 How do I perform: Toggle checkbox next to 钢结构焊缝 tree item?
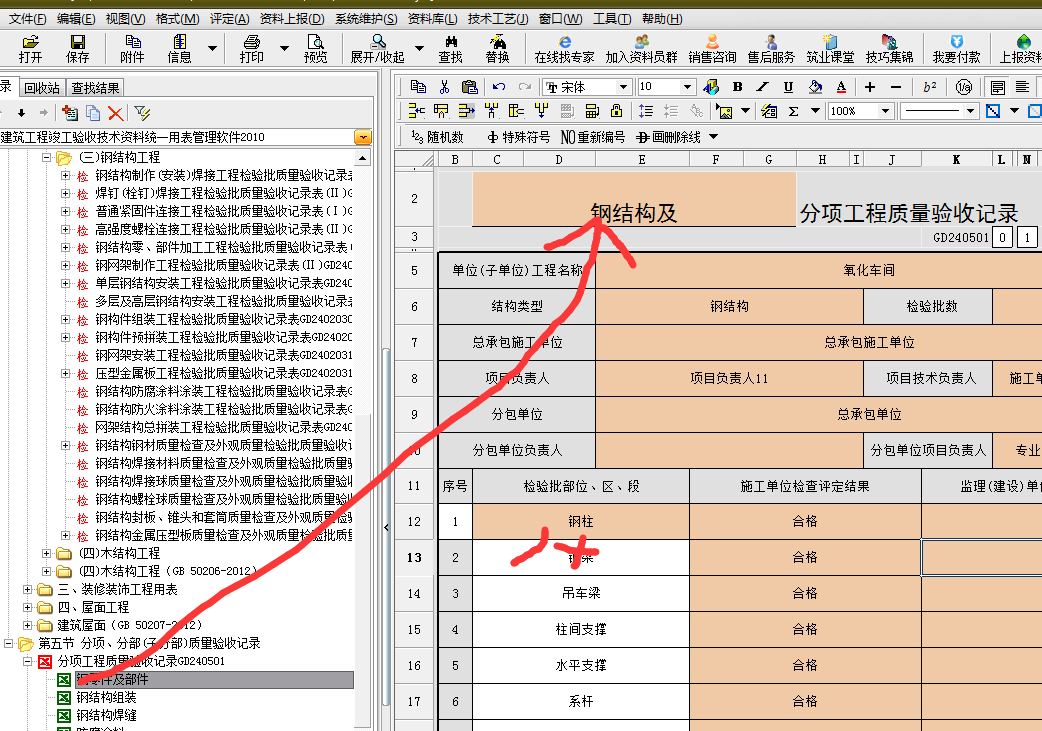(x=64, y=716)
